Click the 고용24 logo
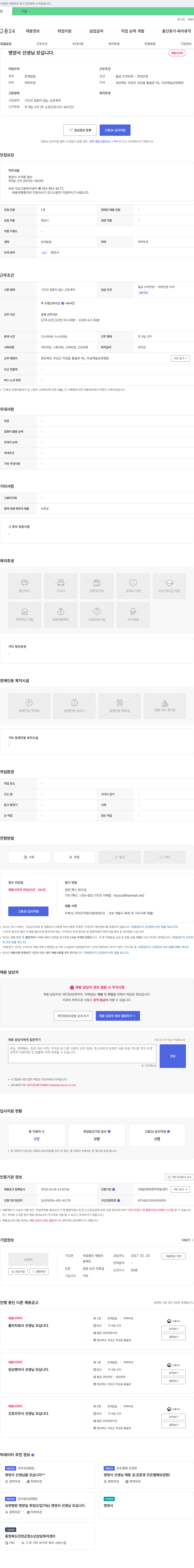Screen dimensions: 194x1568 (7, 31)
